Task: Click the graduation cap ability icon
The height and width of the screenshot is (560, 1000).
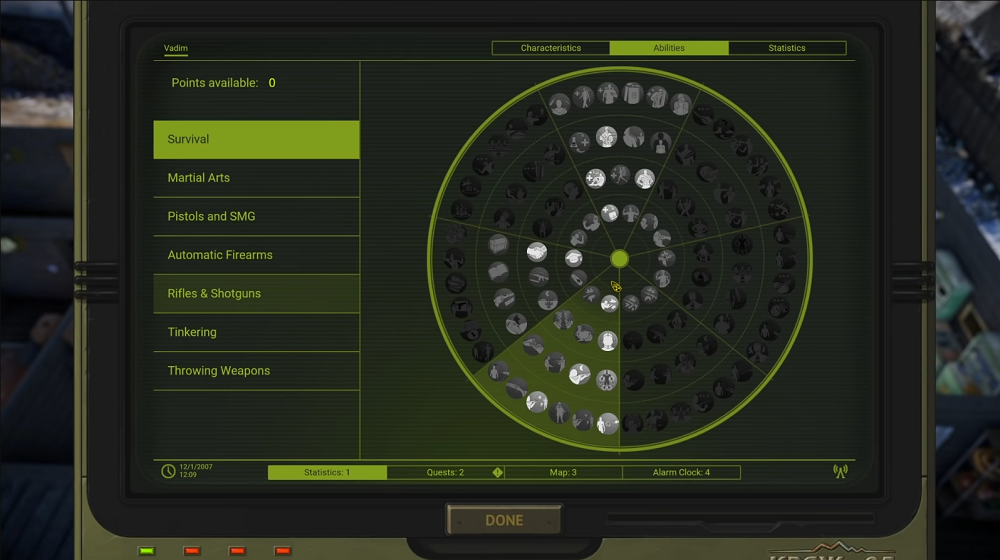Action: tap(574, 258)
